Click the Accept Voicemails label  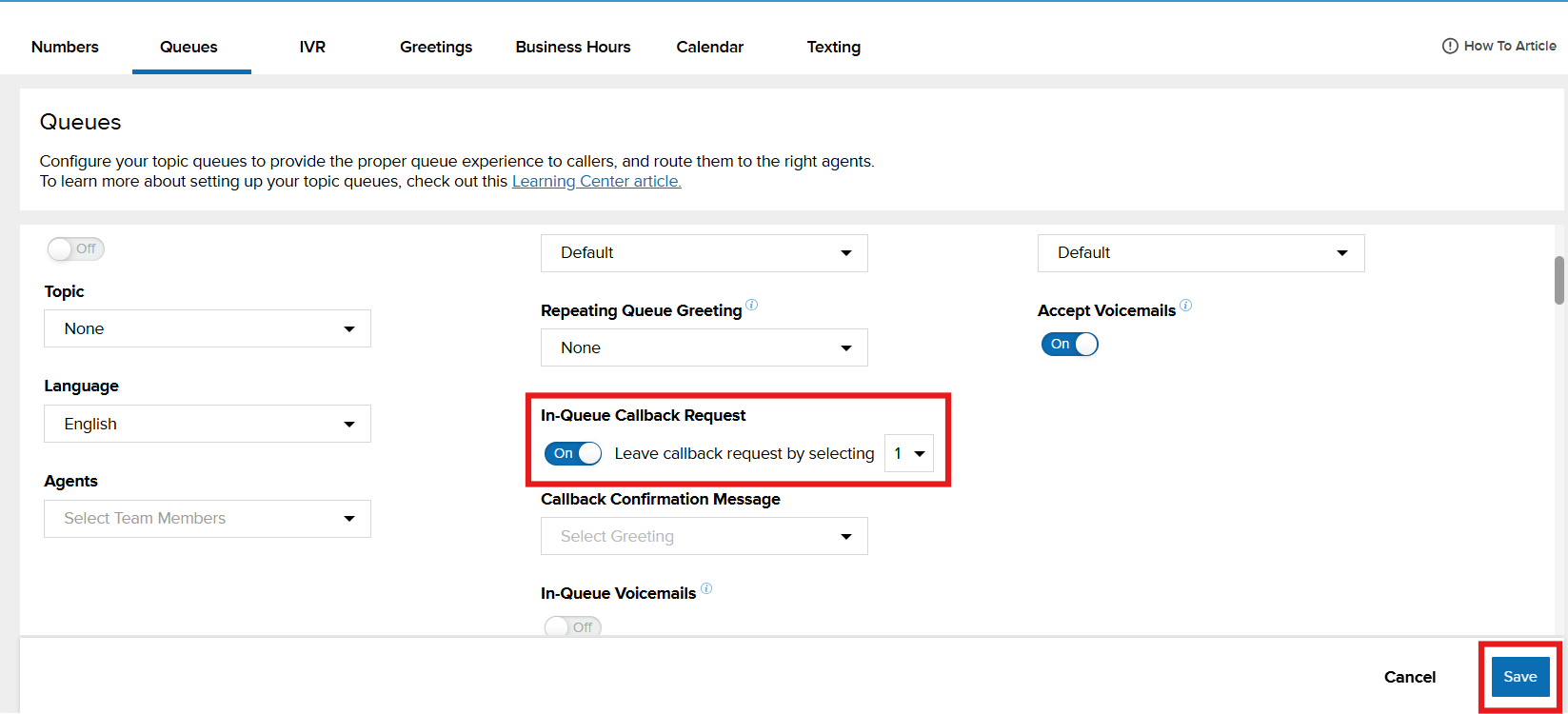[x=1107, y=310]
